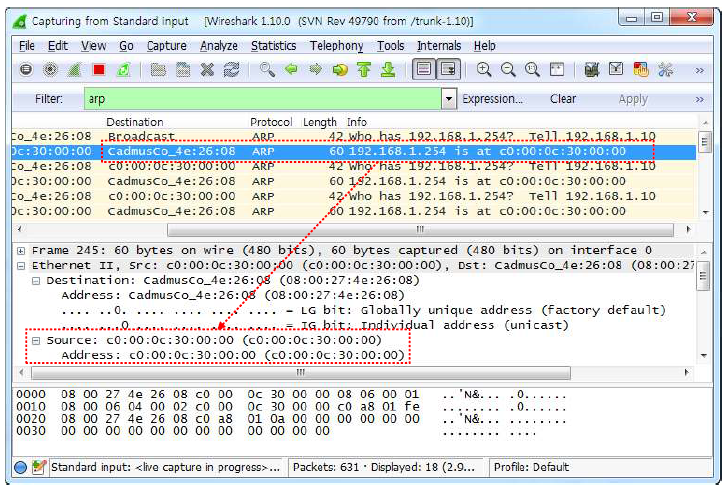Open the Go menu
Viewport: 725px width, 489px height.
point(126,46)
